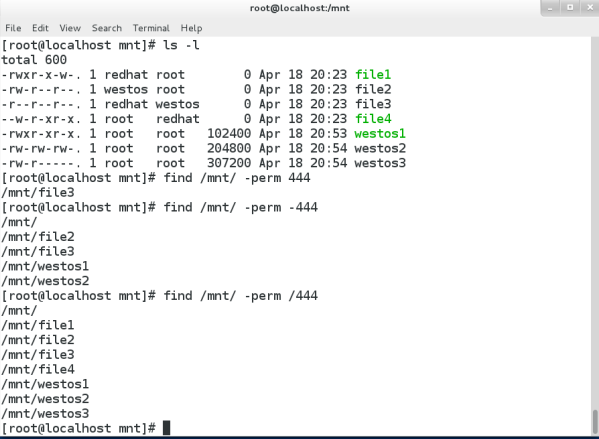Open the File menu

13,28
